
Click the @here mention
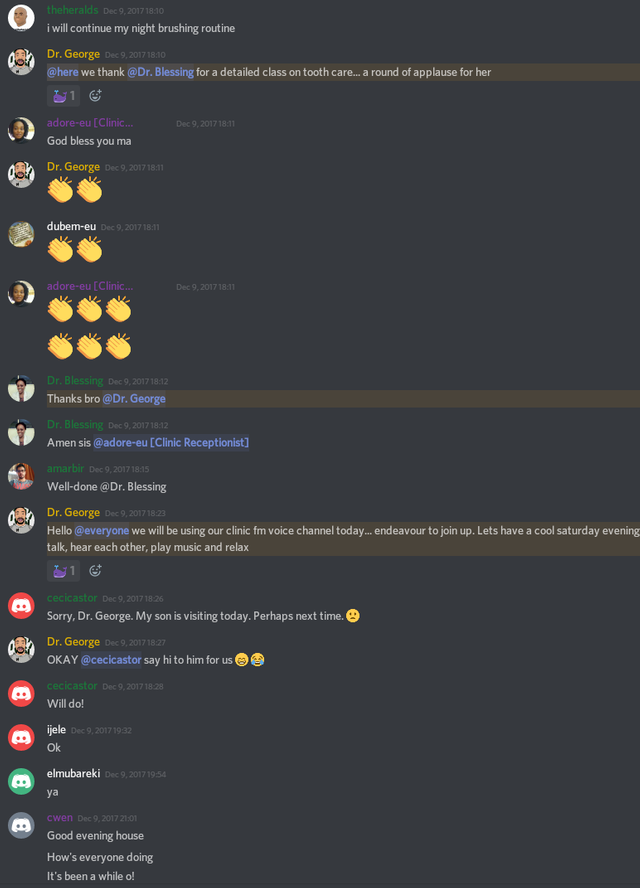coord(63,72)
